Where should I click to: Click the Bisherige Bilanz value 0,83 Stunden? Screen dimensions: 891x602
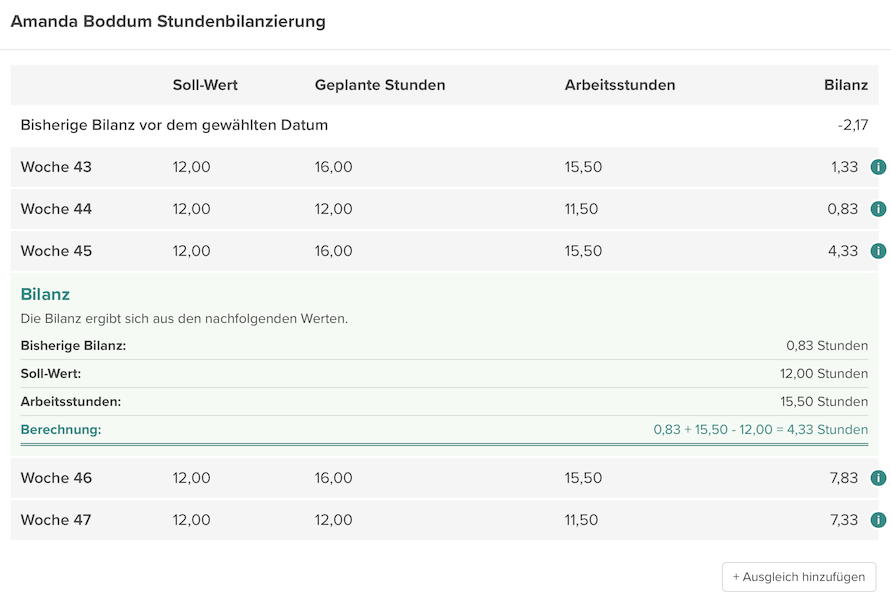(828, 345)
